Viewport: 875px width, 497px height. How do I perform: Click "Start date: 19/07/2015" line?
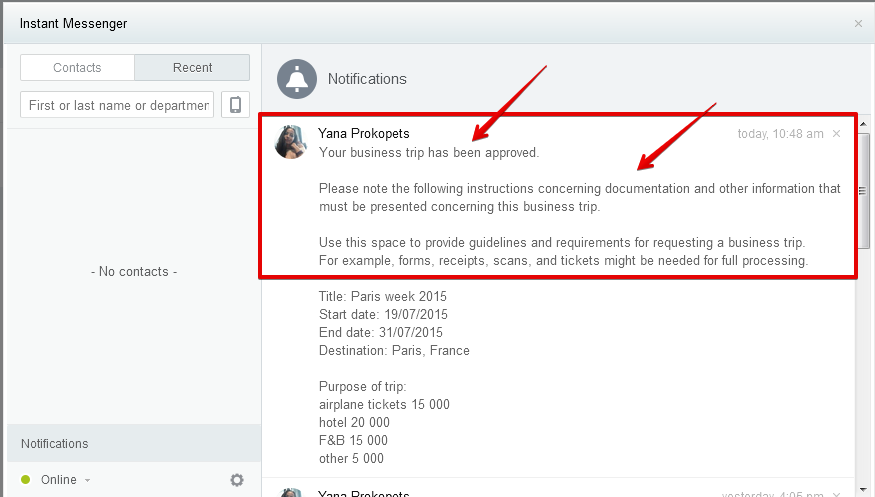click(x=383, y=314)
